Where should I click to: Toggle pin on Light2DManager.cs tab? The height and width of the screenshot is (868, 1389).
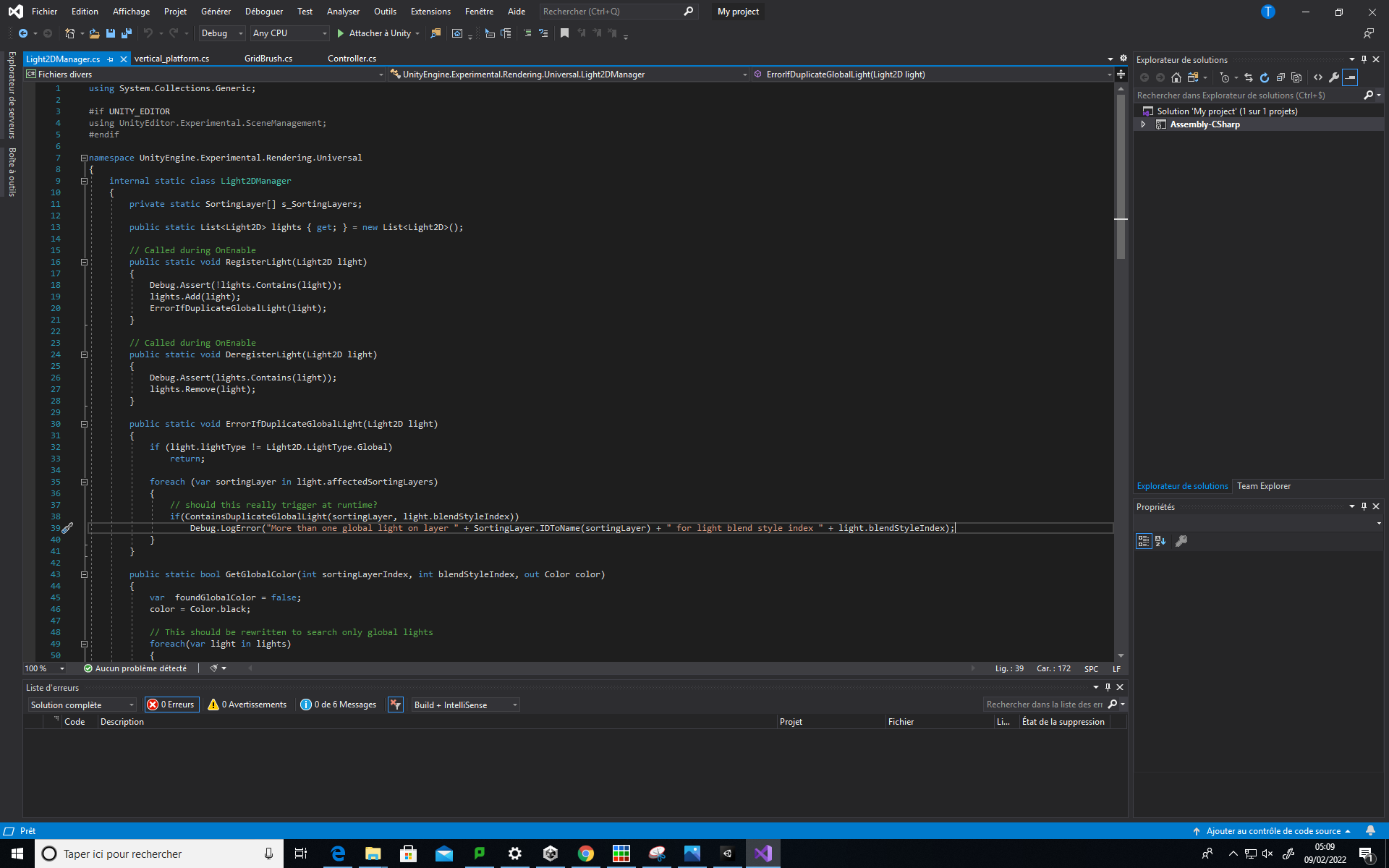click(x=111, y=59)
